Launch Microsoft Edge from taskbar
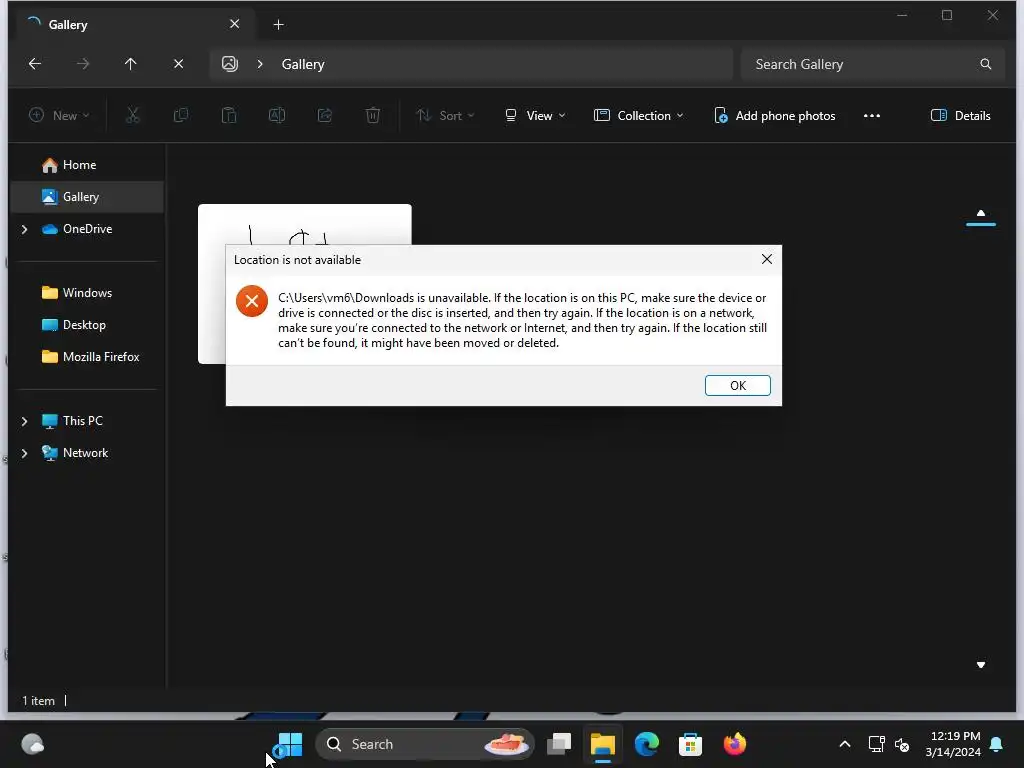Image resolution: width=1024 pixels, height=768 pixels. click(x=647, y=744)
